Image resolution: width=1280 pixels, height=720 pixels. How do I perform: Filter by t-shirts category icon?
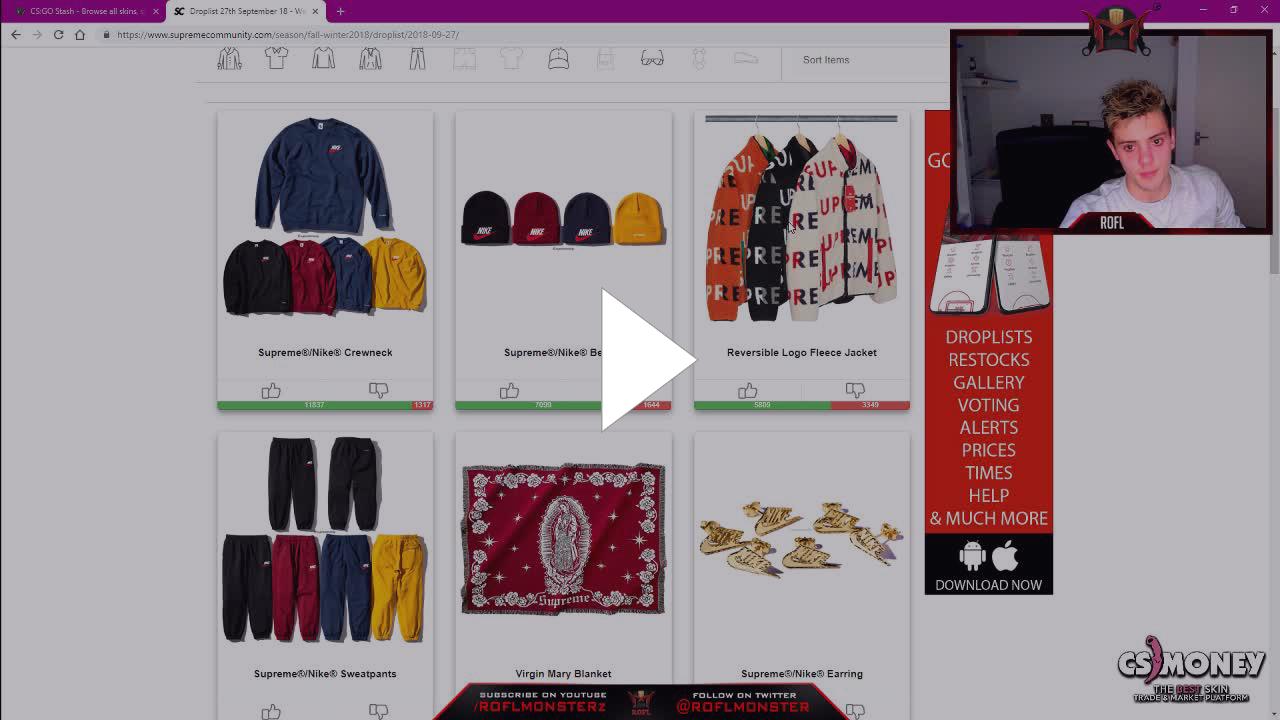click(512, 59)
